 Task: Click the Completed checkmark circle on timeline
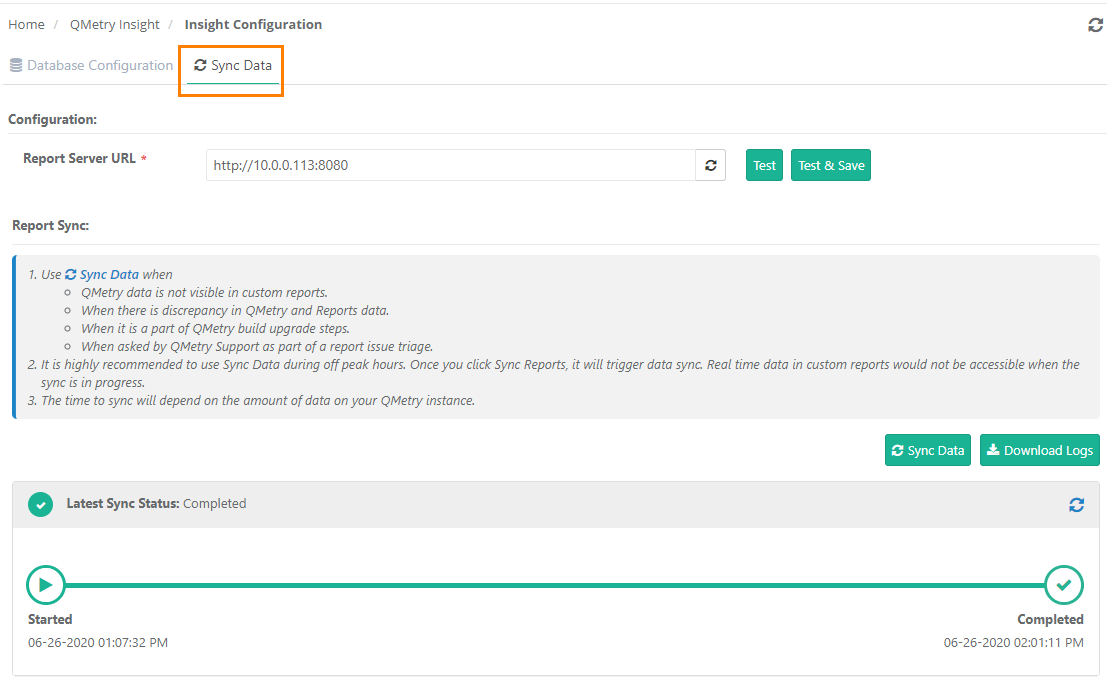1064,585
